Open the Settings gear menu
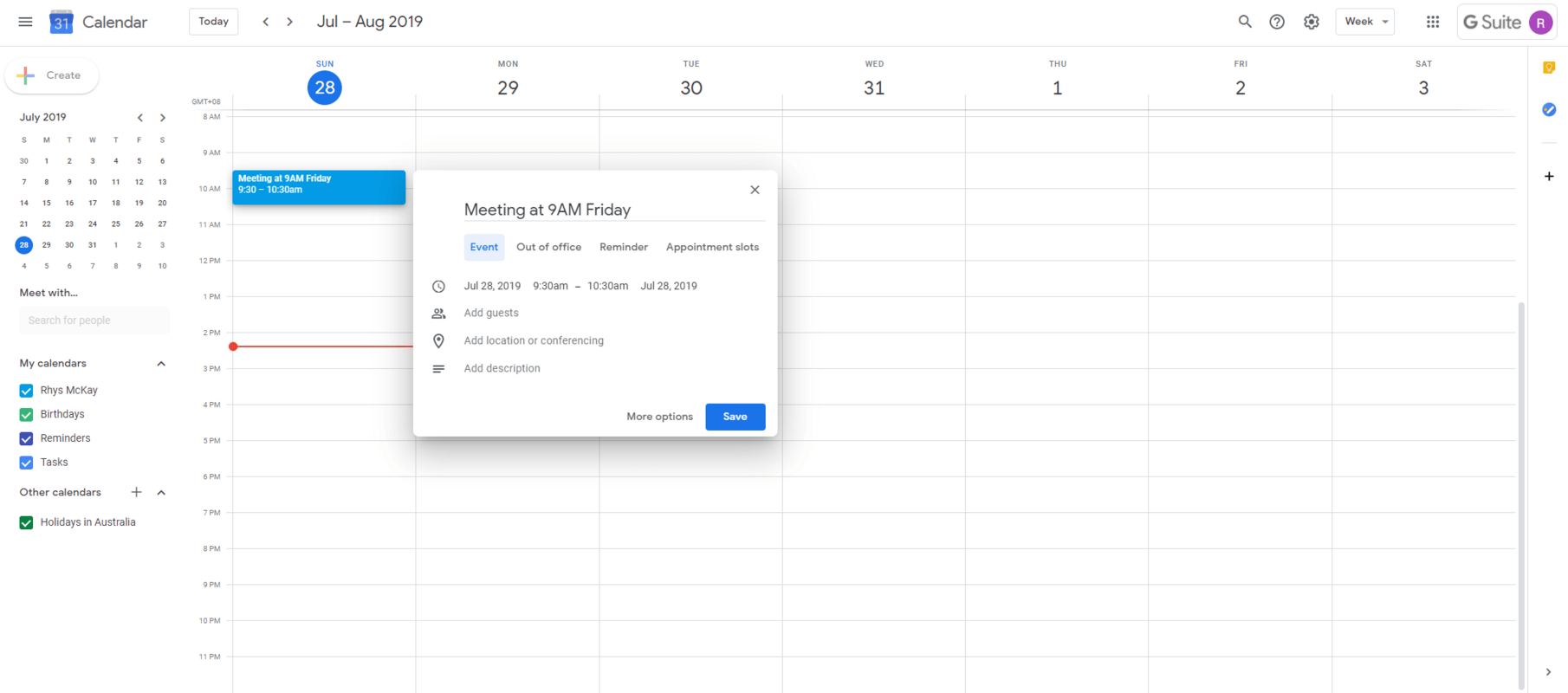Viewport: 1568px width, 693px height. [1312, 22]
